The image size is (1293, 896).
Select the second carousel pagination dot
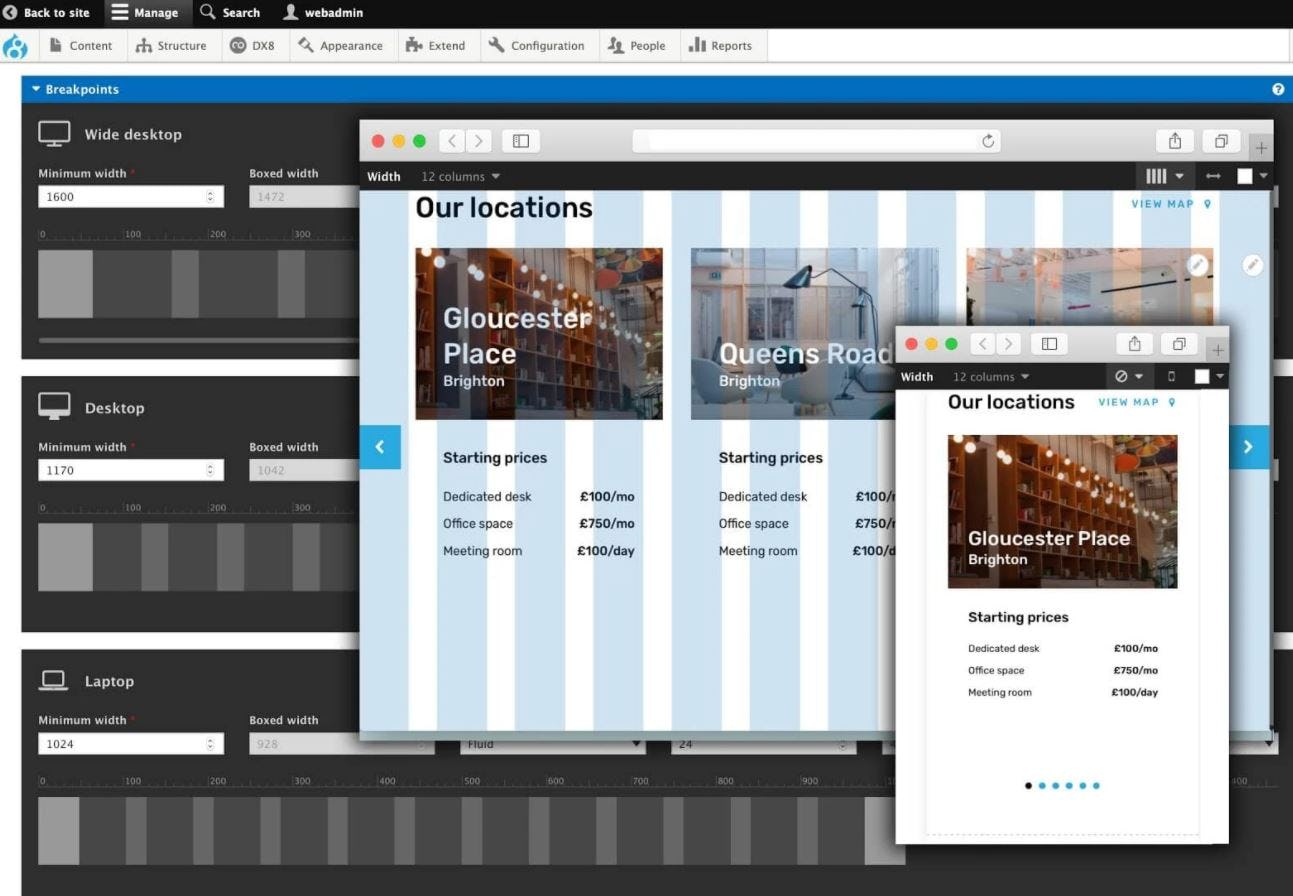pyautogui.click(x=1042, y=785)
